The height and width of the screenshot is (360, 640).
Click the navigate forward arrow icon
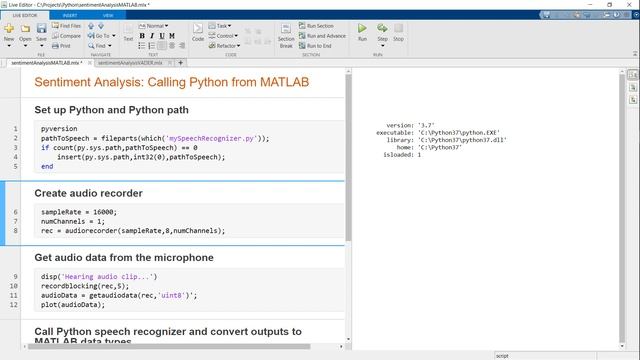(101, 26)
